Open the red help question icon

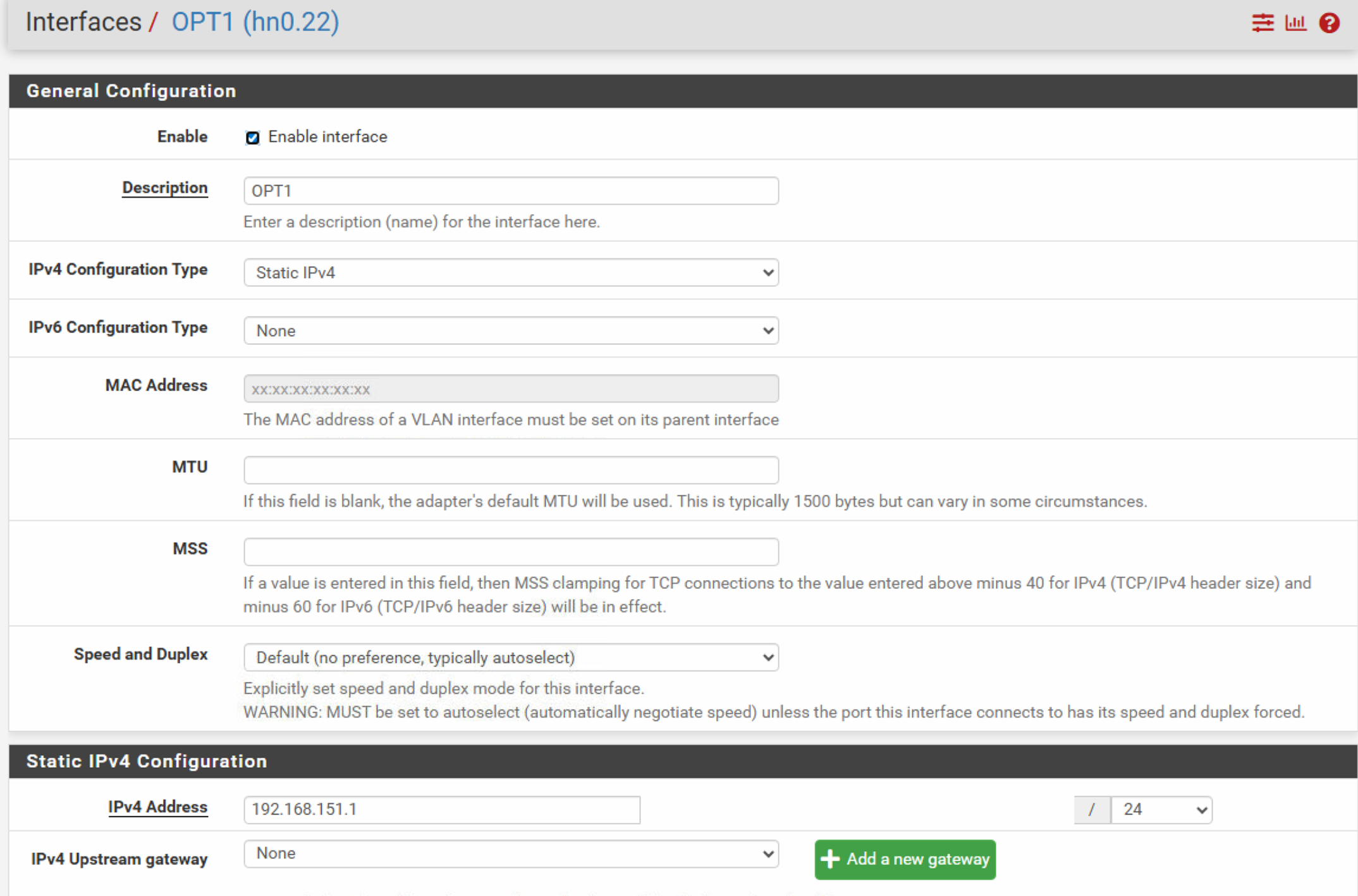tap(1329, 23)
